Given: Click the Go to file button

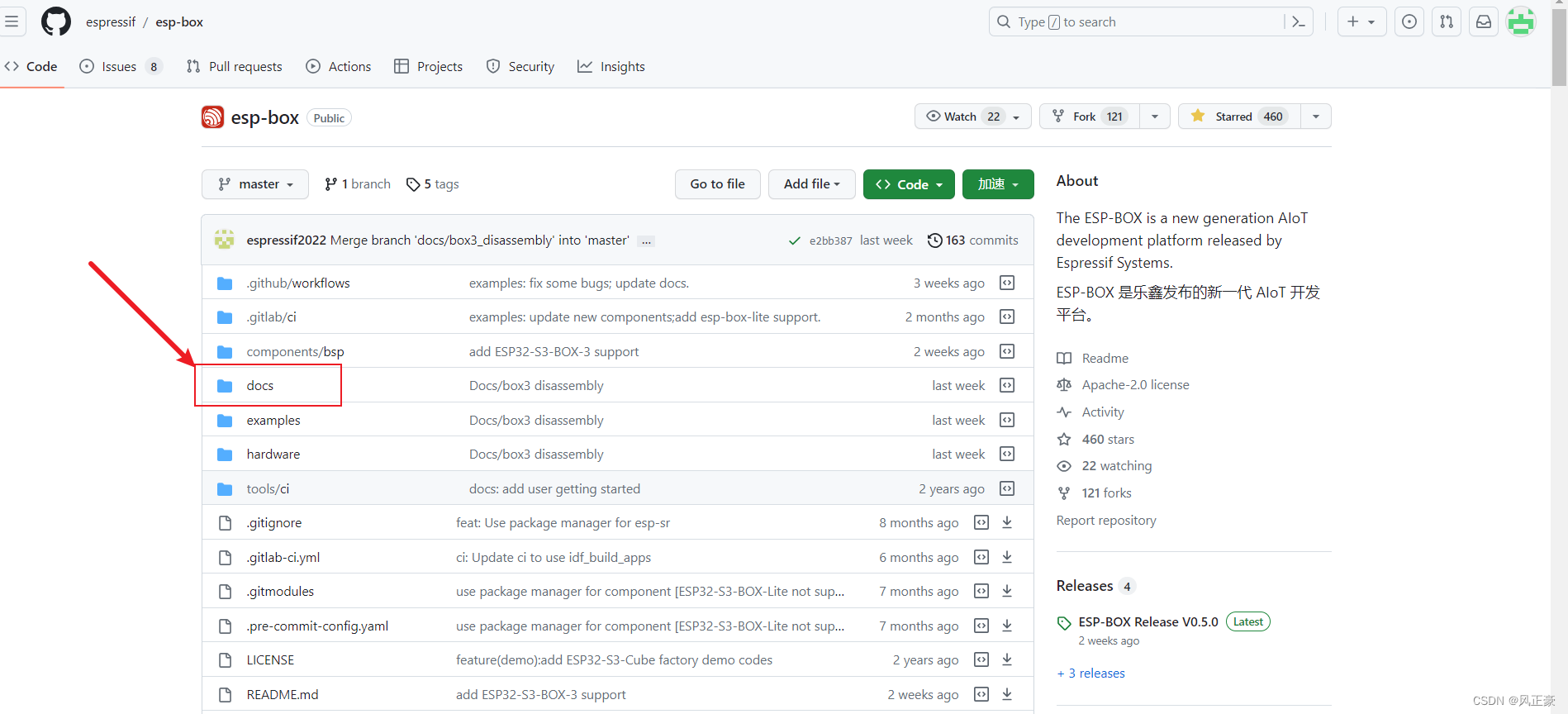Looking at the screenshot, I should [x=718, y=184].
